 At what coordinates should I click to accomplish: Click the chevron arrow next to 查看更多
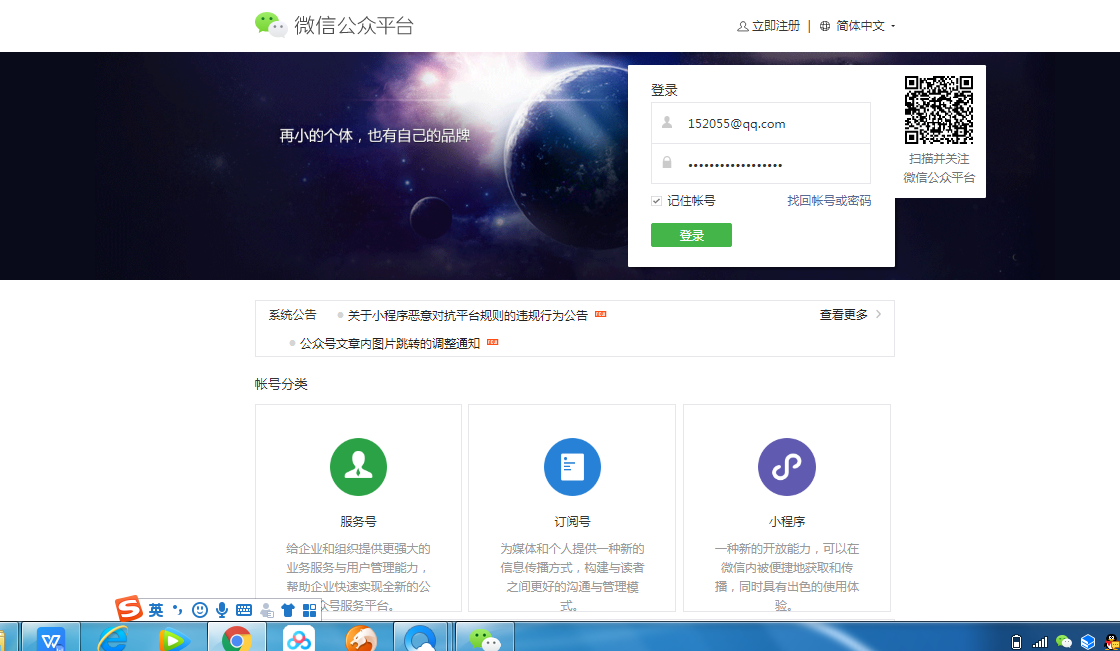pyautogui.click(x=879, y=314)
